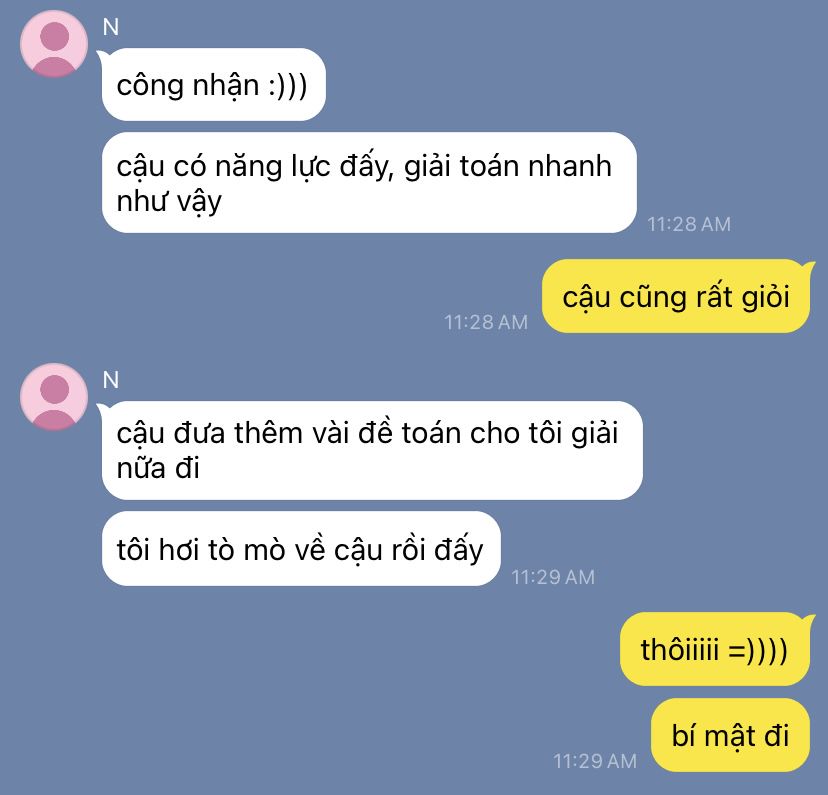The height and width of the screenshot is (795, 828).
Task: Select yellow 'bí mật đi' bubble
Action: tap(730, 735)
